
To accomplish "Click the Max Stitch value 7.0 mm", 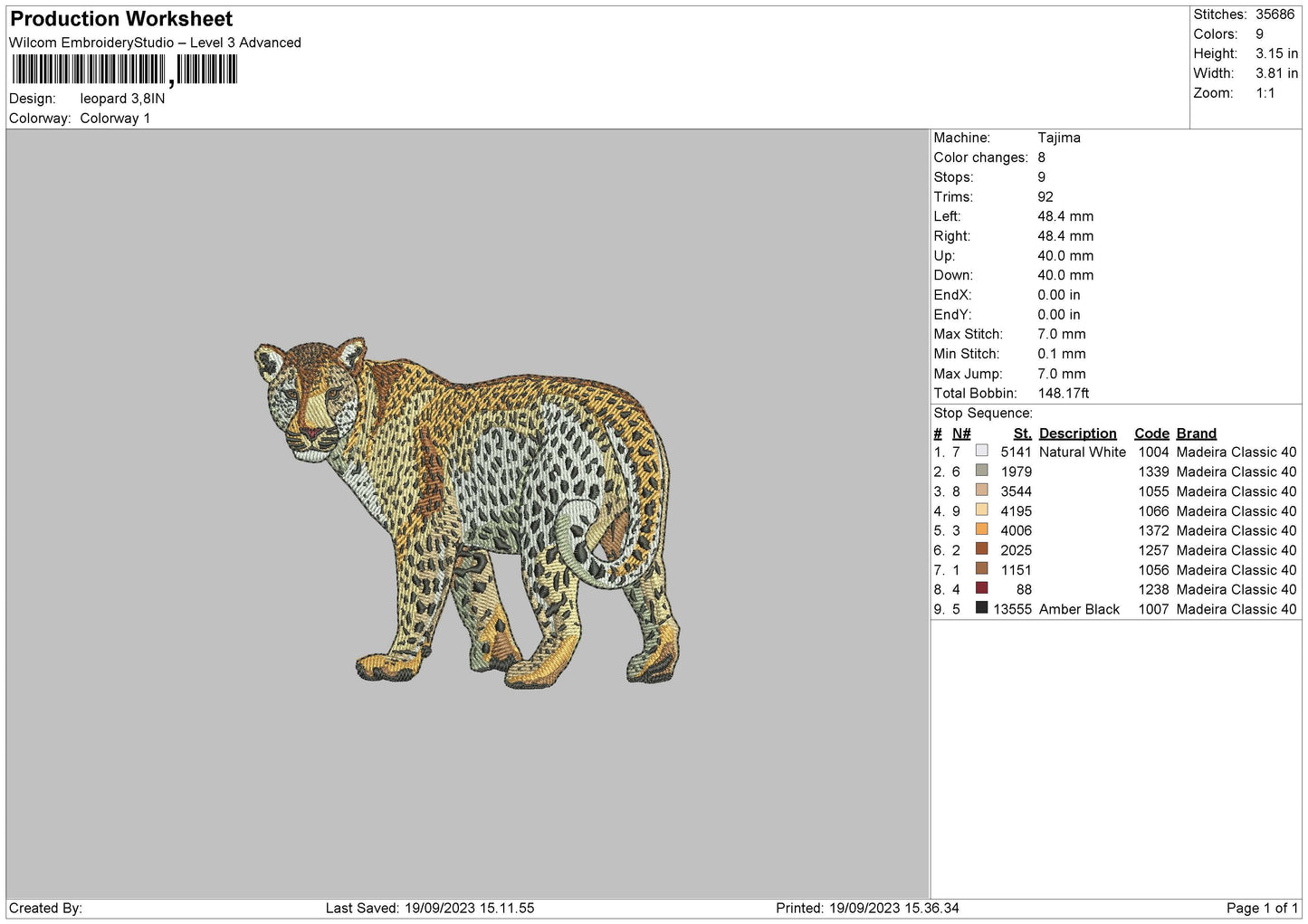I will [1062, 334].
